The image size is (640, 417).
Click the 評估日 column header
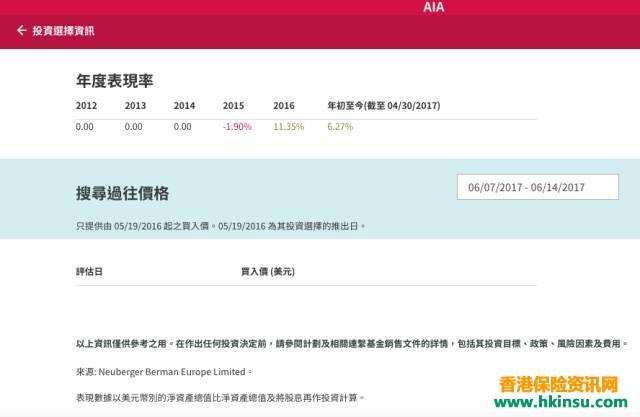click(x=89, y=271)
